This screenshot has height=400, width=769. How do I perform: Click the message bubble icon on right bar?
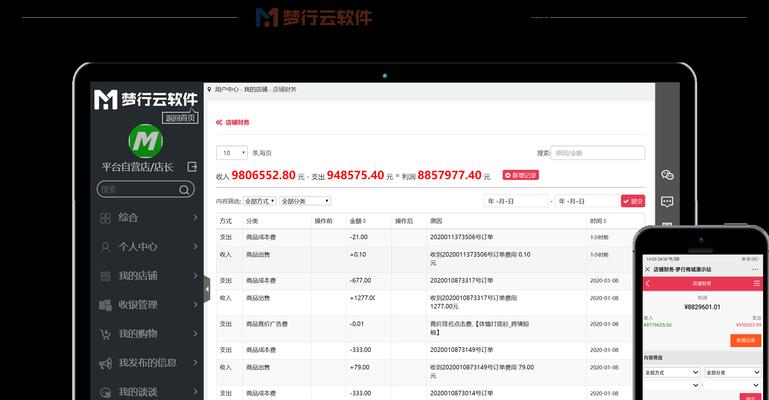click(x=667, y=201)
